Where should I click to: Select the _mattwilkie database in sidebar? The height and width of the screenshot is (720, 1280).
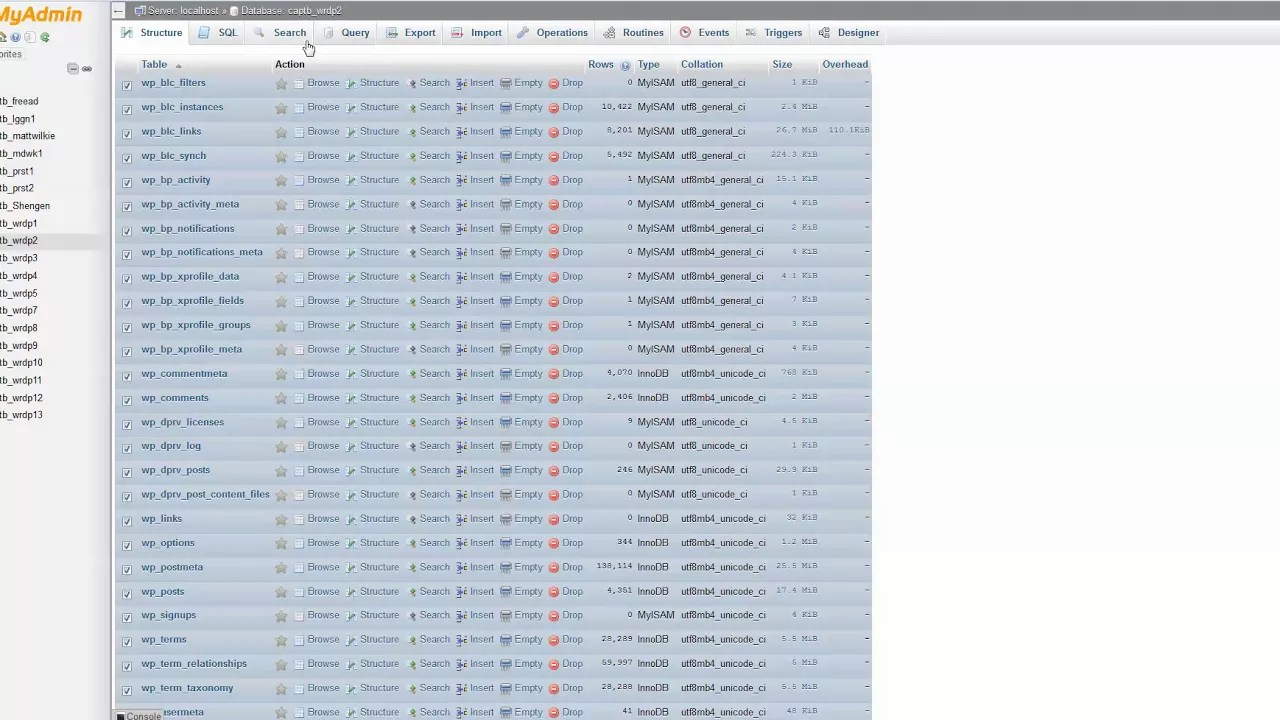28,136
